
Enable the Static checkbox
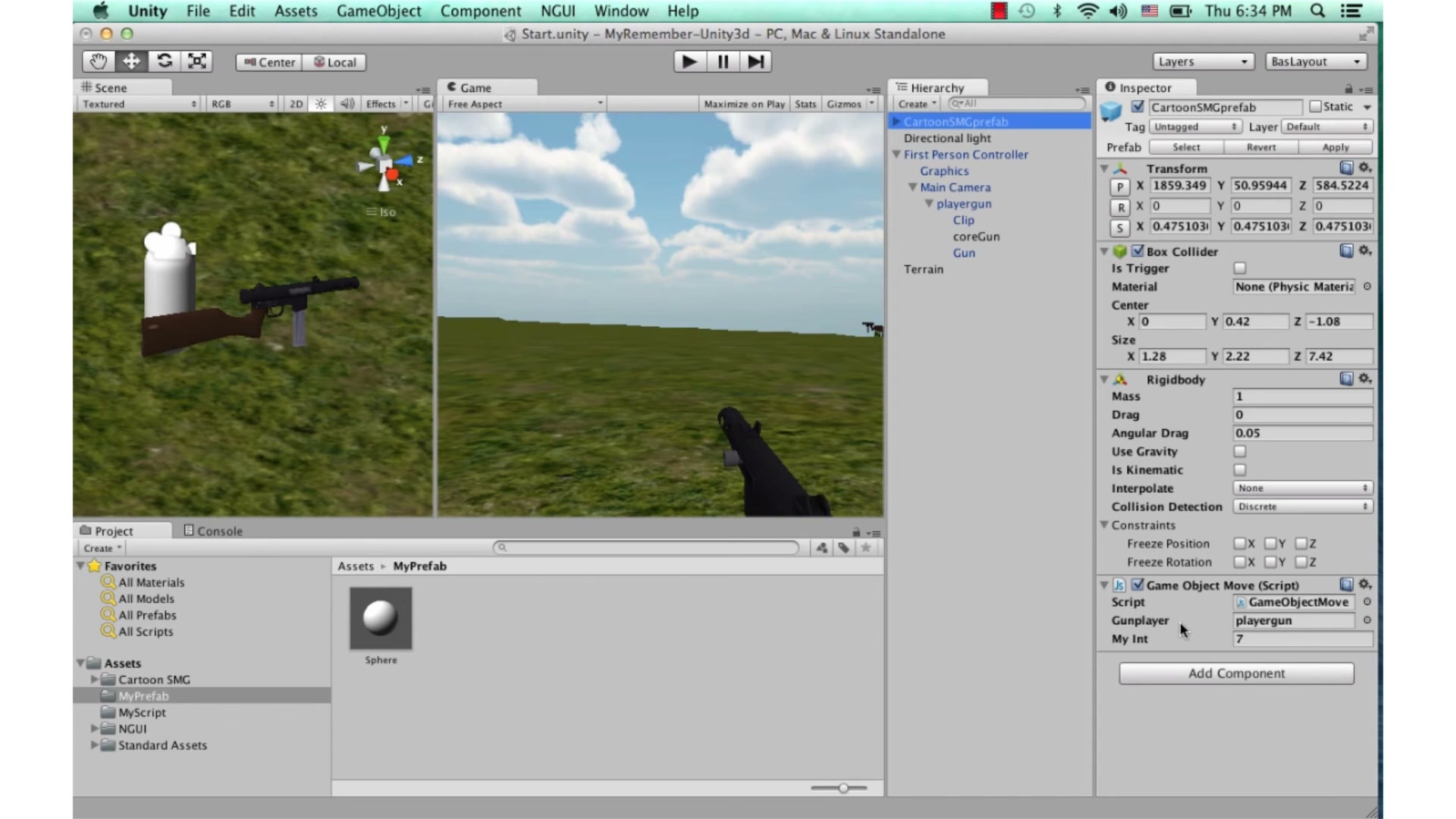(x=1316, y=107)
